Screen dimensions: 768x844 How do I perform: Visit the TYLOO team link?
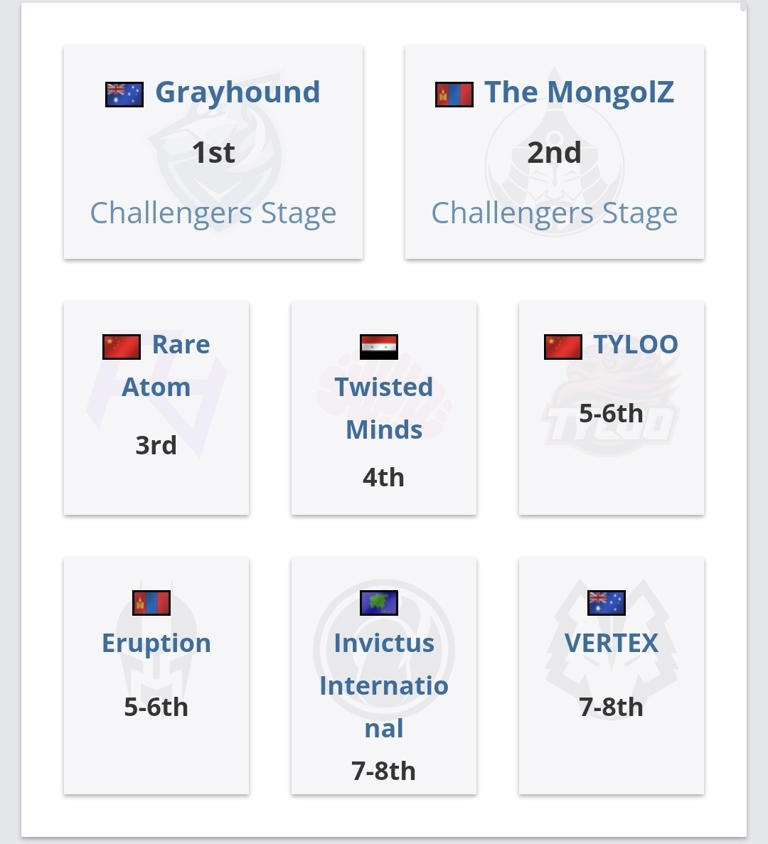point(635,344)
